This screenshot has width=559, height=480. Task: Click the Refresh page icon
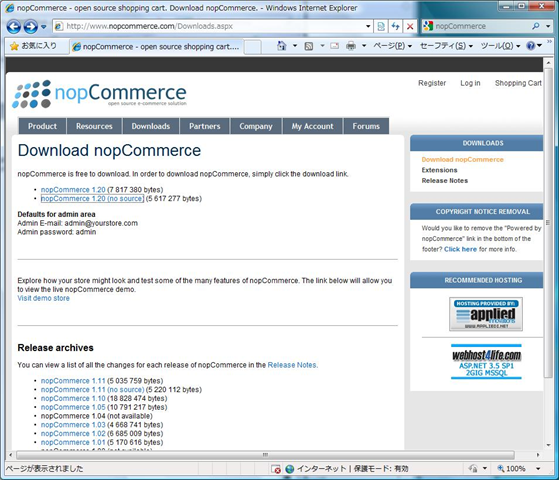[x=395, y=26]
